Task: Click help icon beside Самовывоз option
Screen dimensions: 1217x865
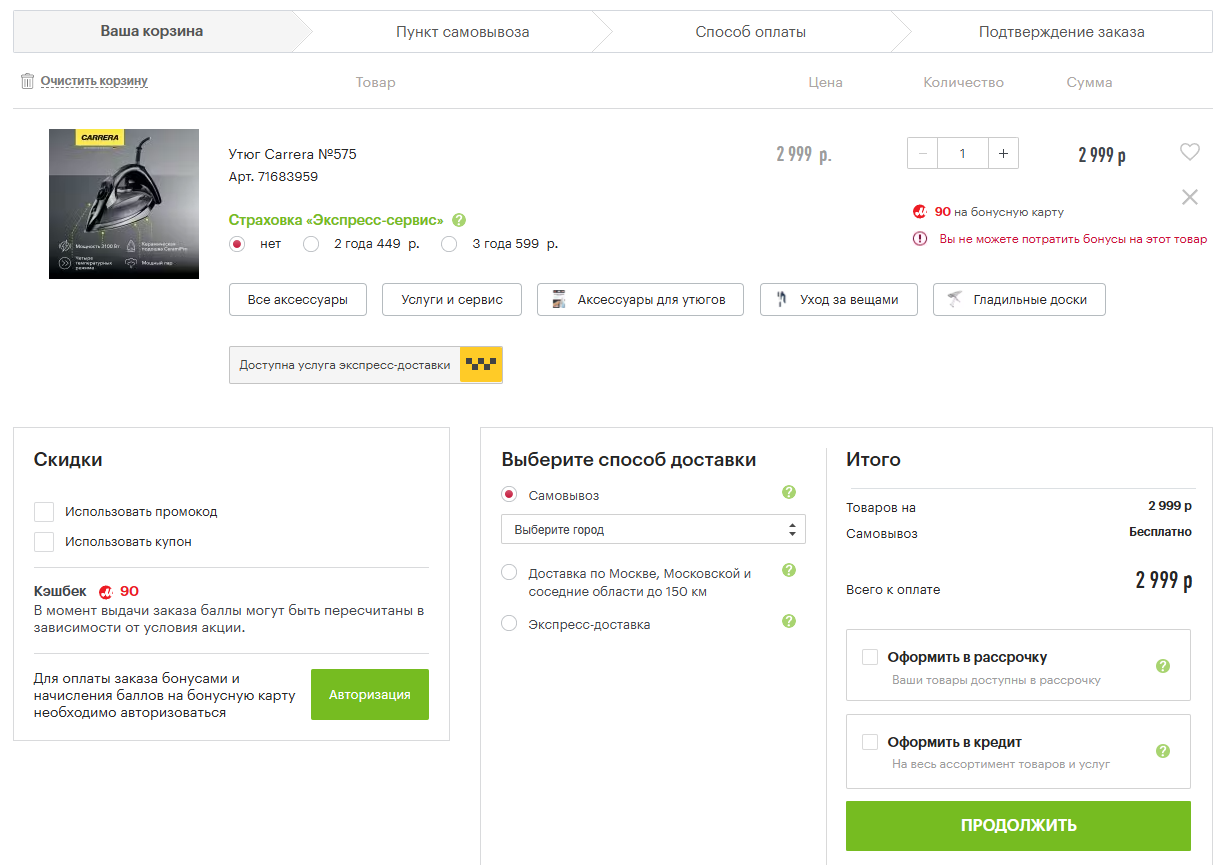Action: (788, 492)
